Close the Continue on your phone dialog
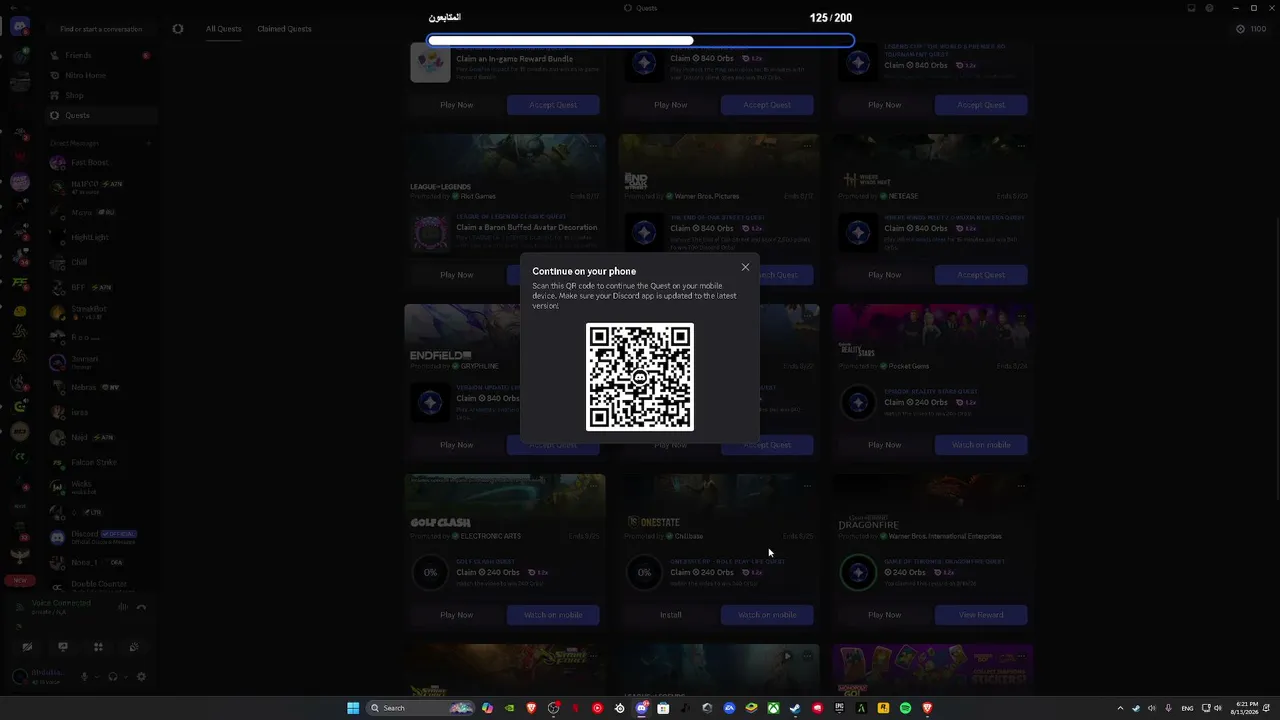The width and height of the screenshot is (1280, 720). (745, 267)
